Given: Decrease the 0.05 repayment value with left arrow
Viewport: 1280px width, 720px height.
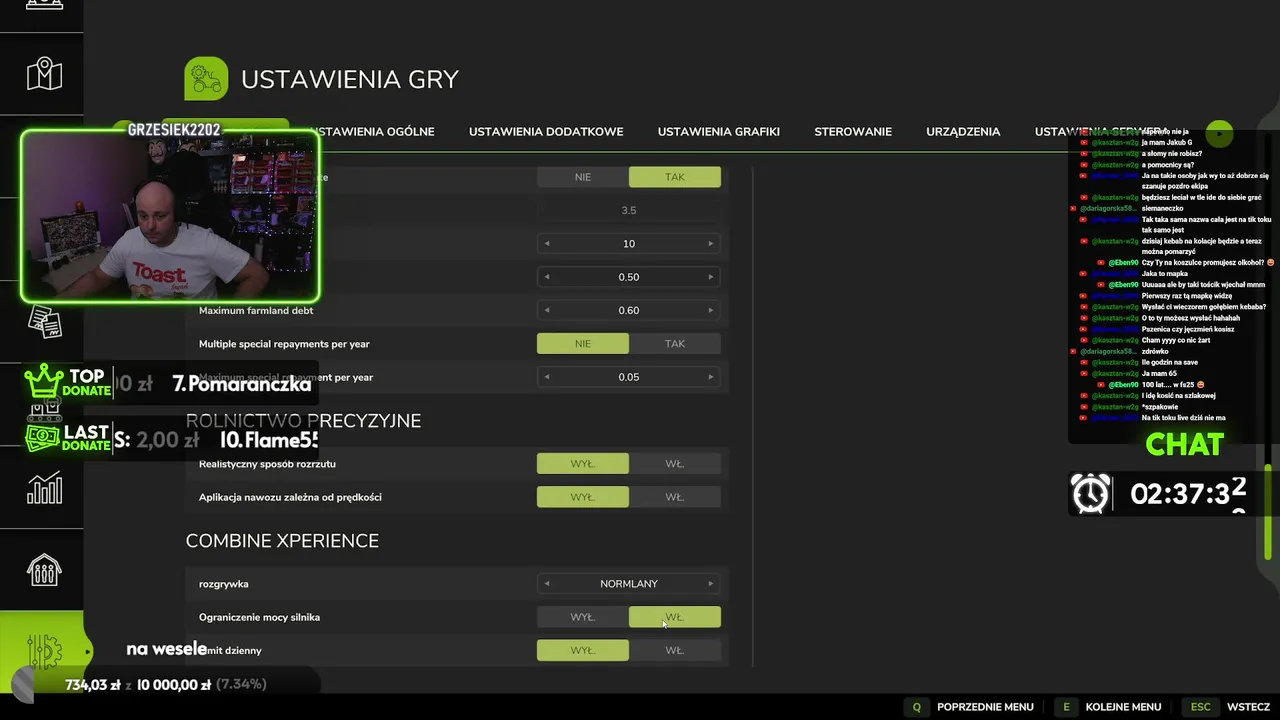Looking at the screenshot, I should pos(547,377).
